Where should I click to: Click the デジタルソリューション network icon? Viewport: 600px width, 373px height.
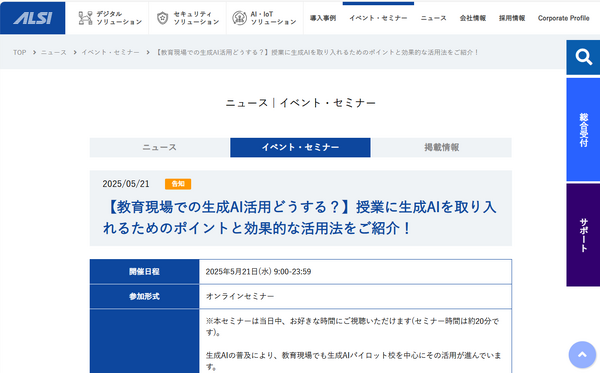click(85, 18)
